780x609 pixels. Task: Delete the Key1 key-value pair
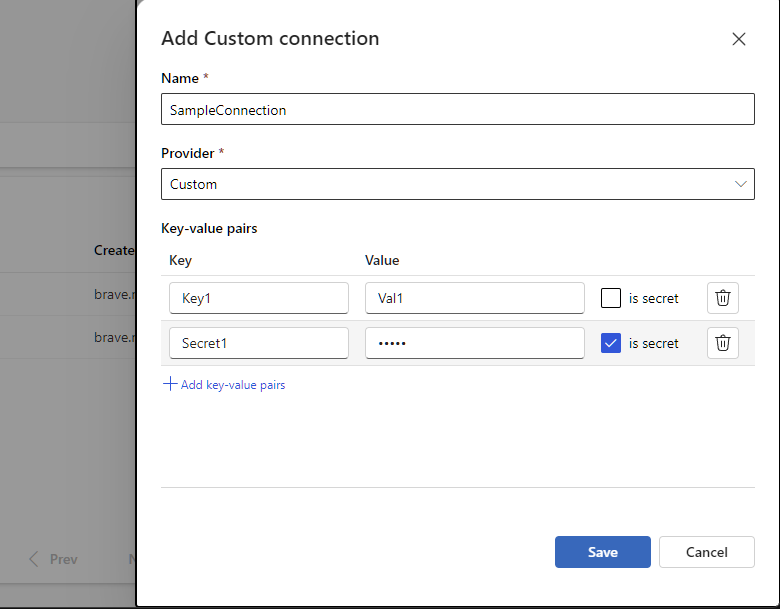[723, 298]
